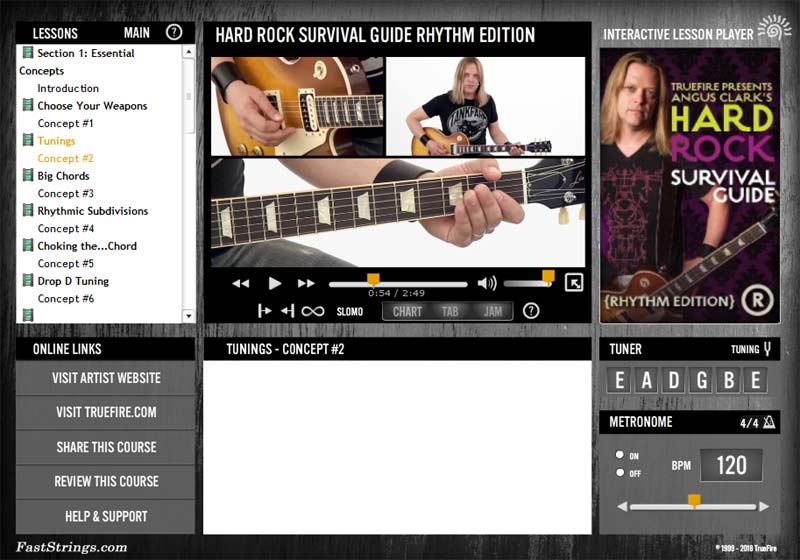Click film icon beside Rhythmic Subdivisions
Image resolution: width=800 pixels, height=560 pixels.
tap(28, 210)
